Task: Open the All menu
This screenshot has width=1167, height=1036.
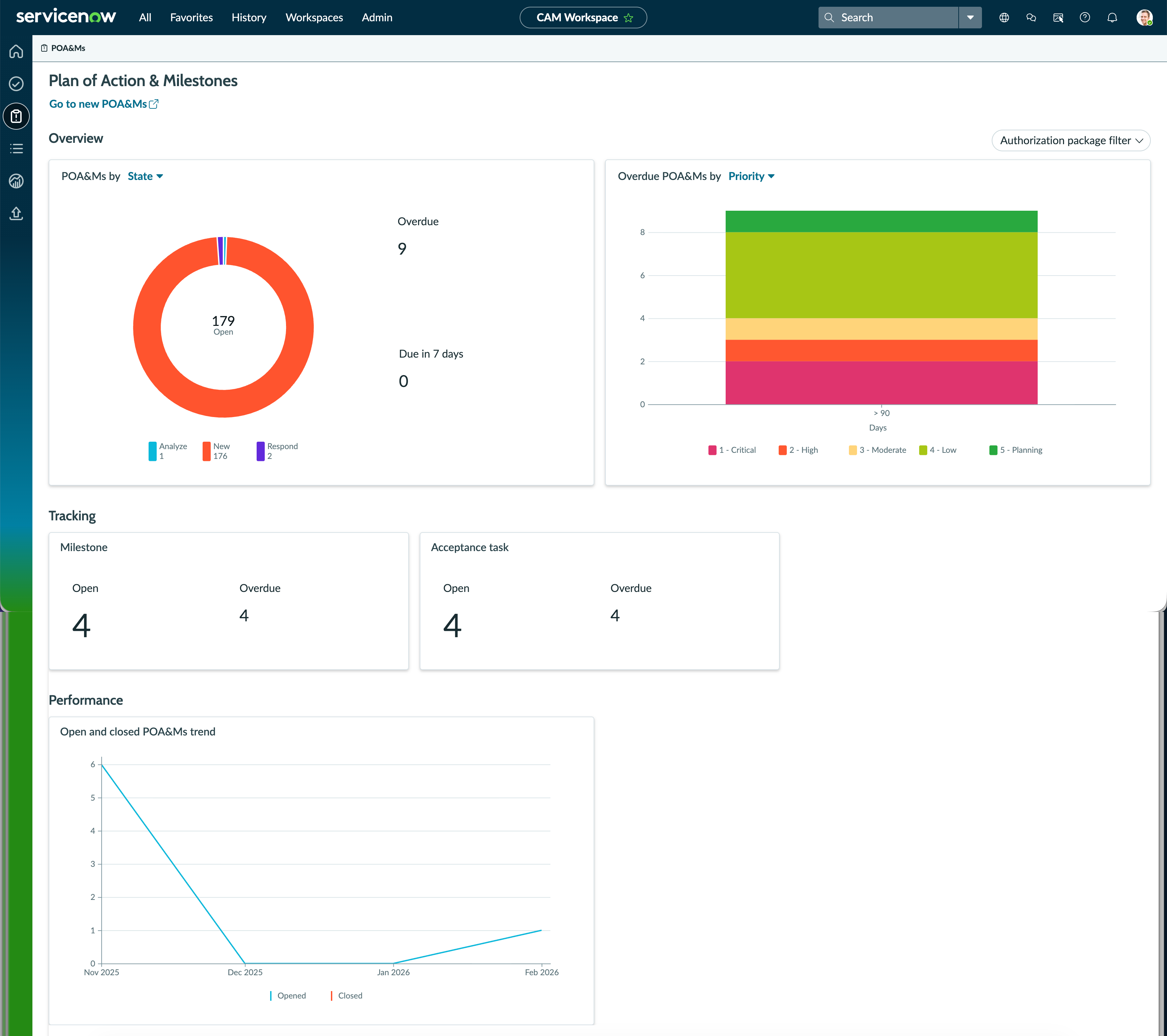Action: [x=145, y=18]
